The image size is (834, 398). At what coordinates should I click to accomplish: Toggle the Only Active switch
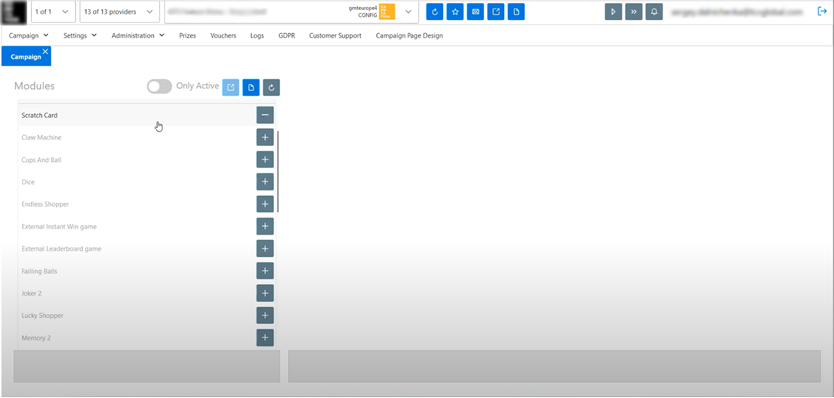point(160,86)
